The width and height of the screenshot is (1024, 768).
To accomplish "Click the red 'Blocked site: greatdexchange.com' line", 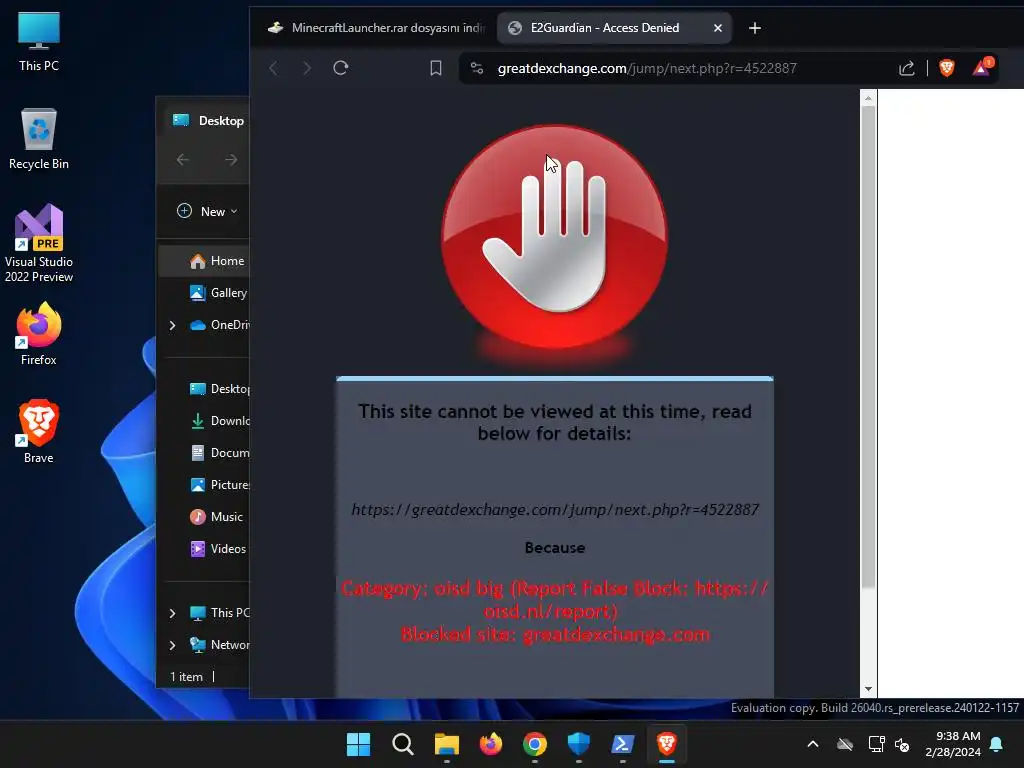I will (x=555, y=635).
